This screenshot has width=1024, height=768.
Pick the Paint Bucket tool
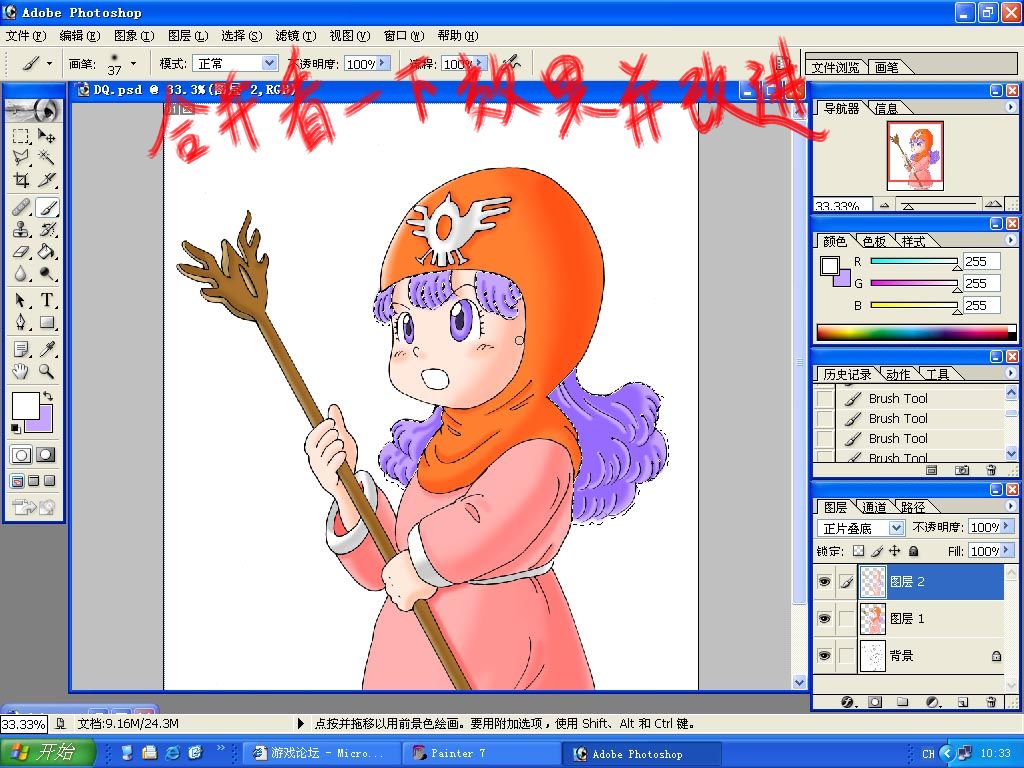[46, 251]
